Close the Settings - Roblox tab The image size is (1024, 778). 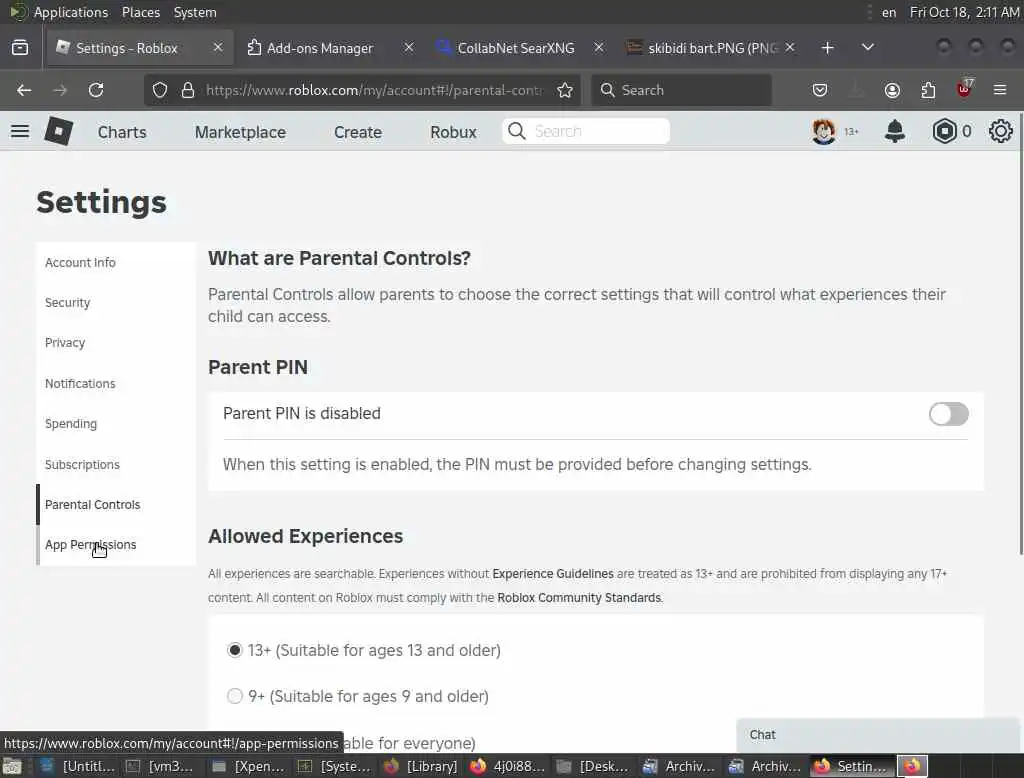pyautogui.click(x=218, y=47)
